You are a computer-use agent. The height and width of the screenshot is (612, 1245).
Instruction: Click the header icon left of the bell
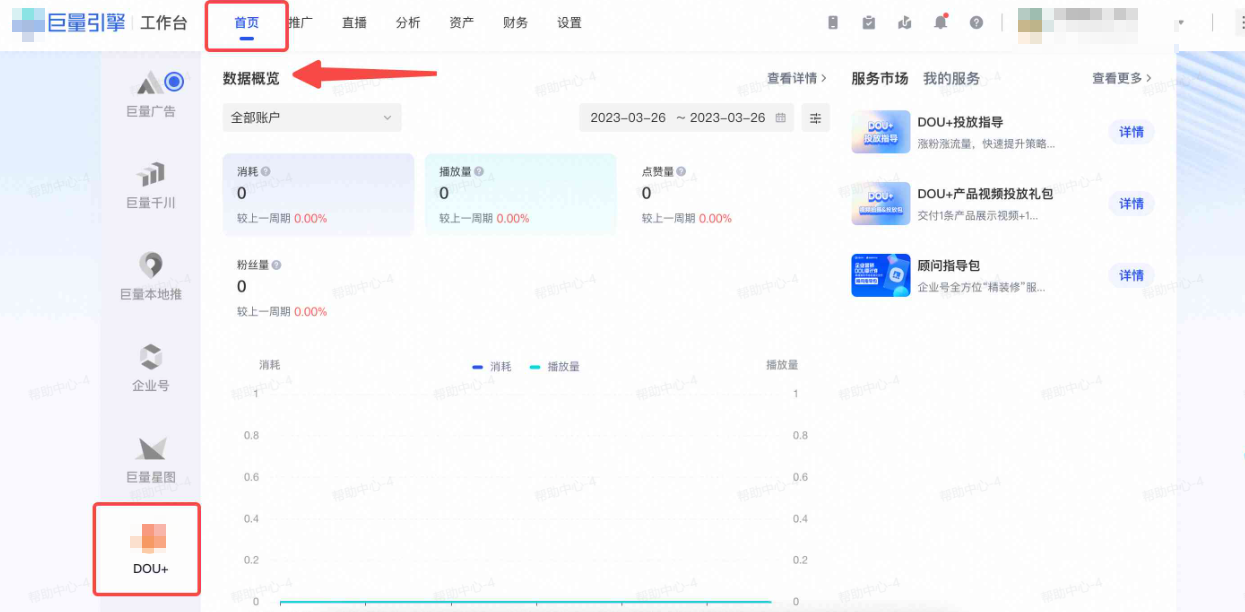point(905,22)
